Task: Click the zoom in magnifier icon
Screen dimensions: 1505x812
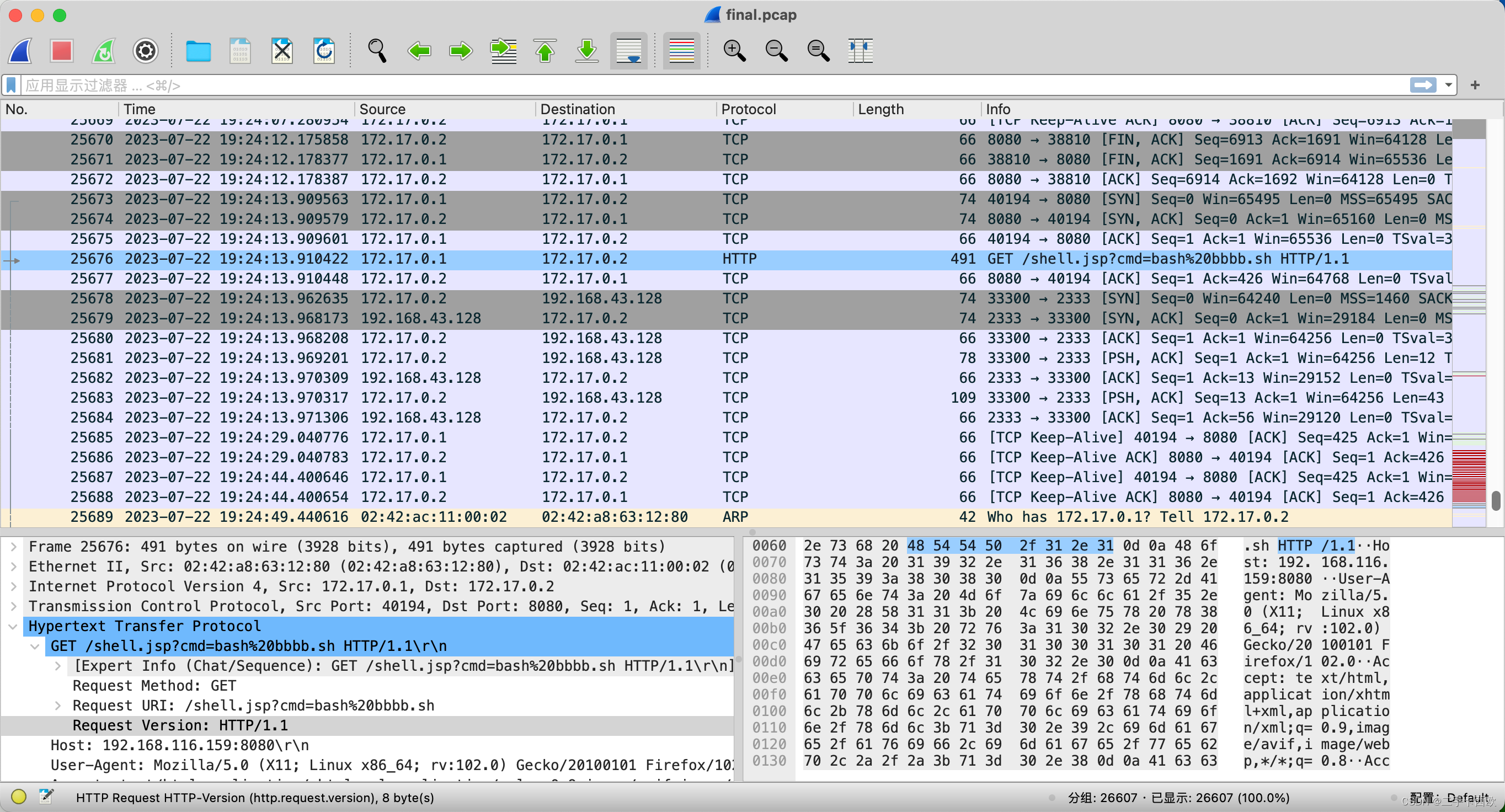Action: [x=734, y=51]
